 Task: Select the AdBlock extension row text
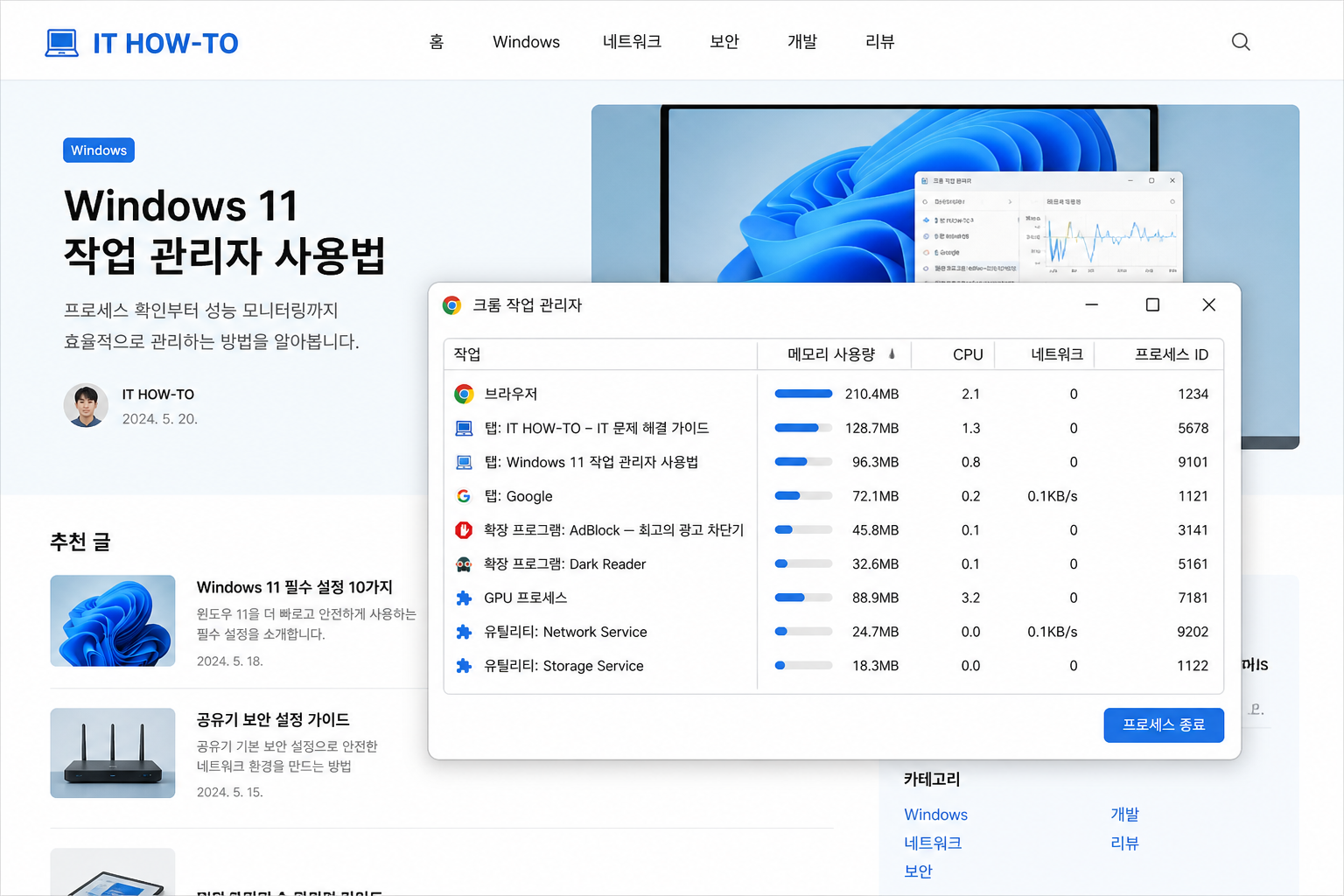[613, 530]
